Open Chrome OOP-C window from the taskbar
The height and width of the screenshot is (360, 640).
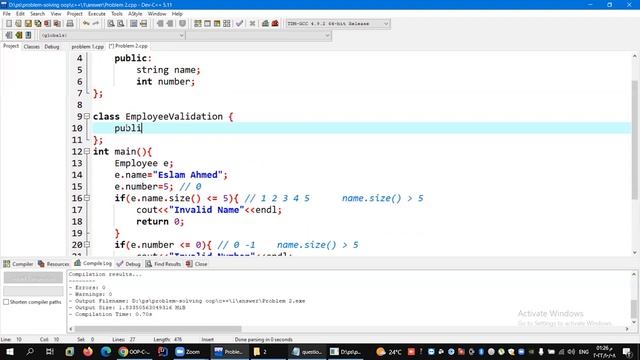134,351
